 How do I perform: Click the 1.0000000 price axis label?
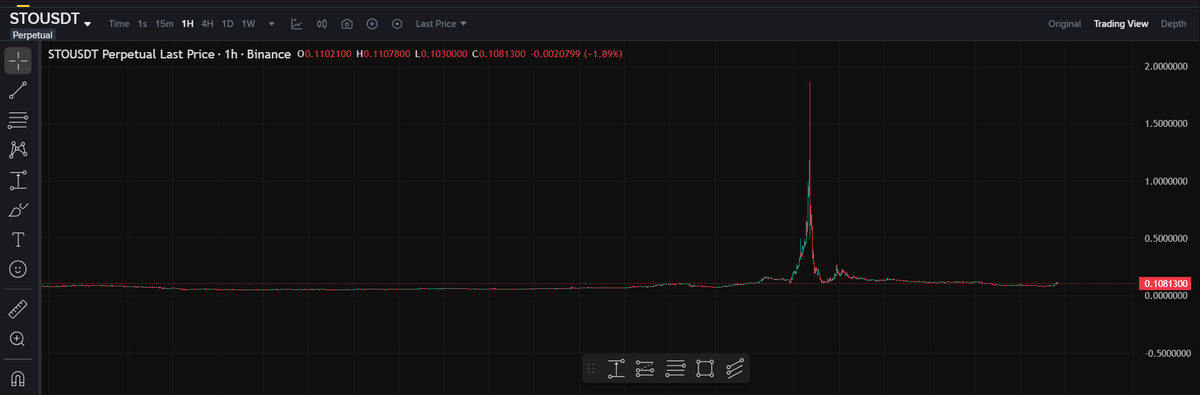1166,181
